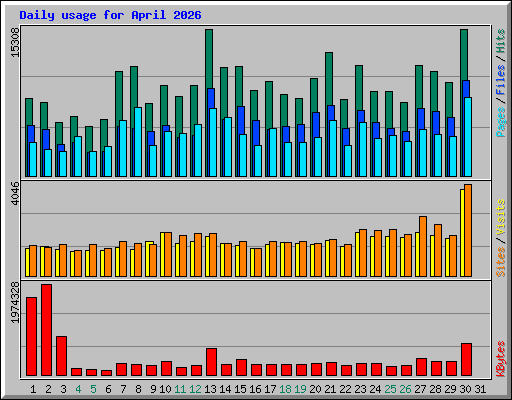This screenshot has width=512, height=400.
Task: Select day 7 on the x-axis
Action: click(123, 389)
